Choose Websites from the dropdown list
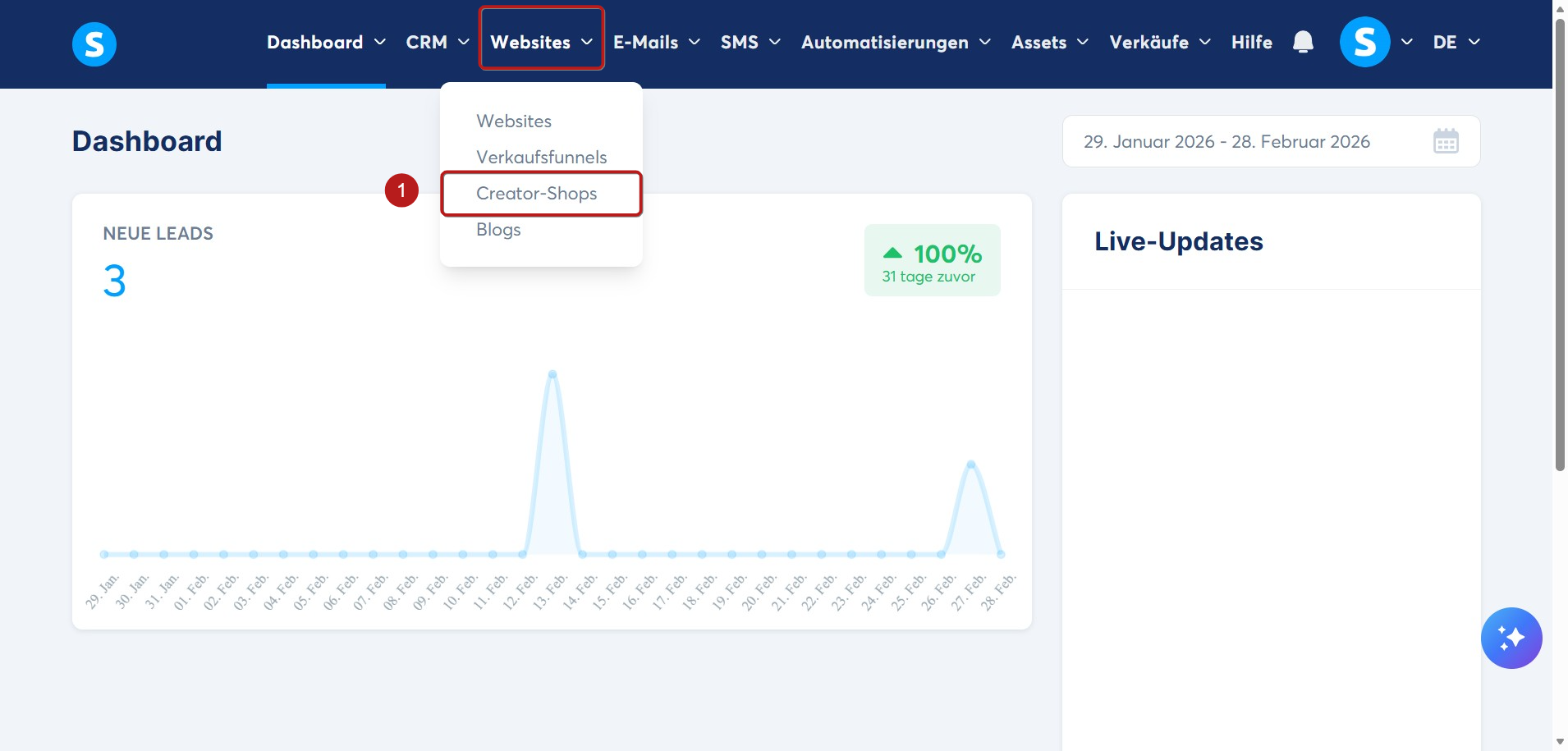Viewport: 1568px width, 751px height. click(x=514, y=121)
